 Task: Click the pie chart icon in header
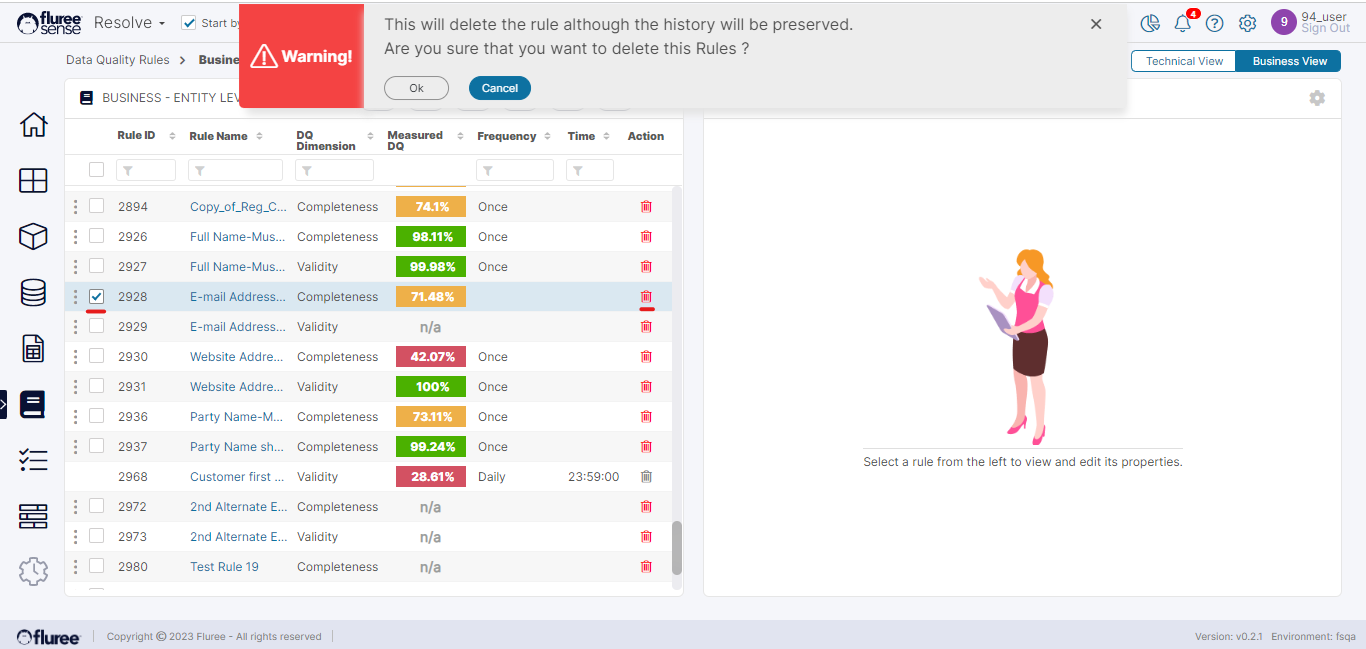tap(1150, 23)
